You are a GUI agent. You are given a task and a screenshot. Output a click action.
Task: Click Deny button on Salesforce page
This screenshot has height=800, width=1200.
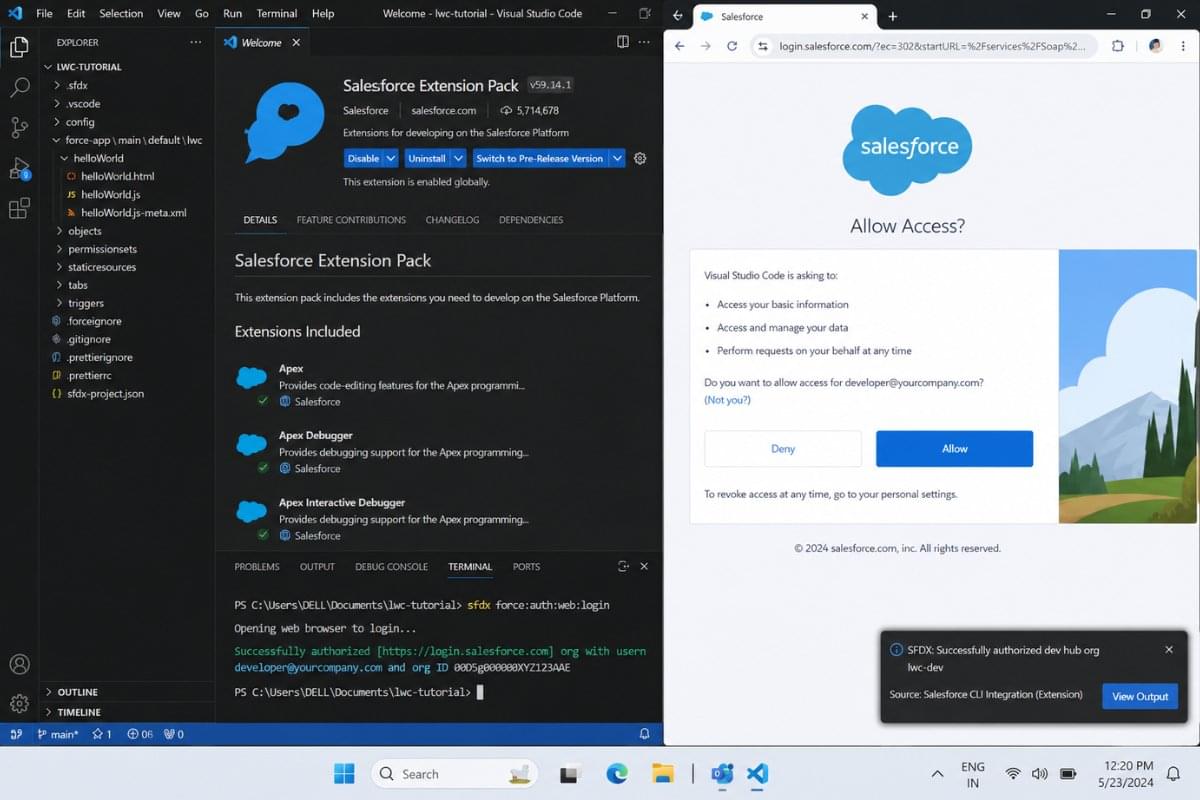click(x=783, y=449)
